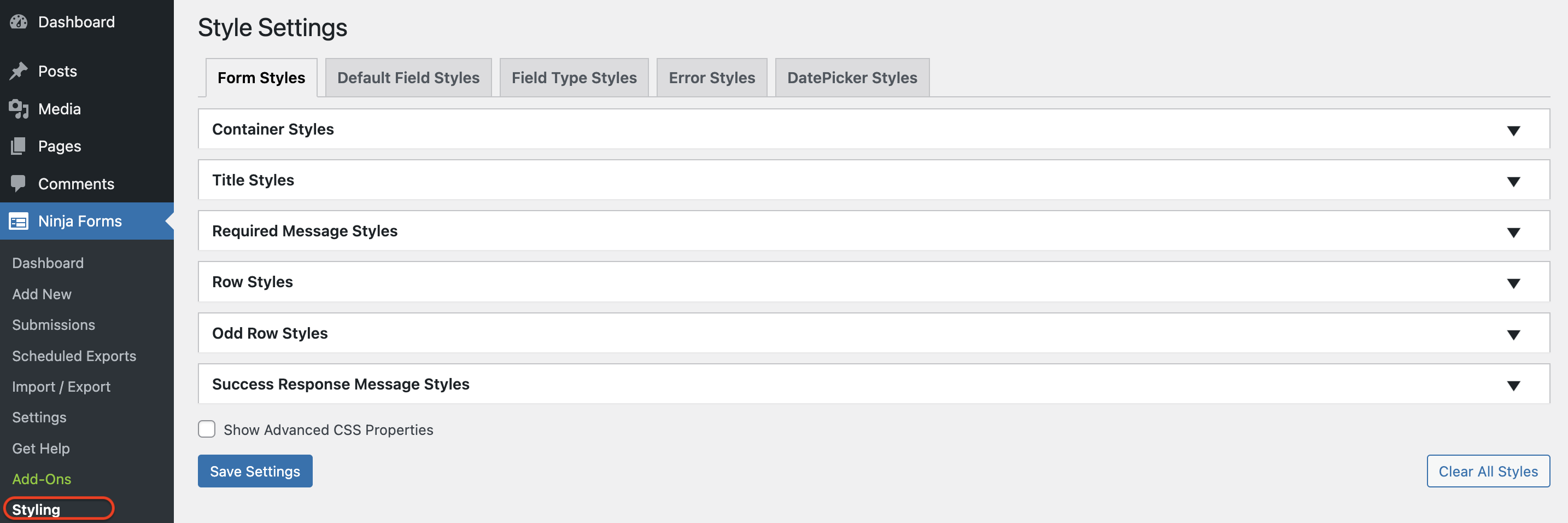The width and height of the screenshot is (1568, 523).
Task: Open the Dashboard icon in admin sidebar
Action: [x=19, y=21]
